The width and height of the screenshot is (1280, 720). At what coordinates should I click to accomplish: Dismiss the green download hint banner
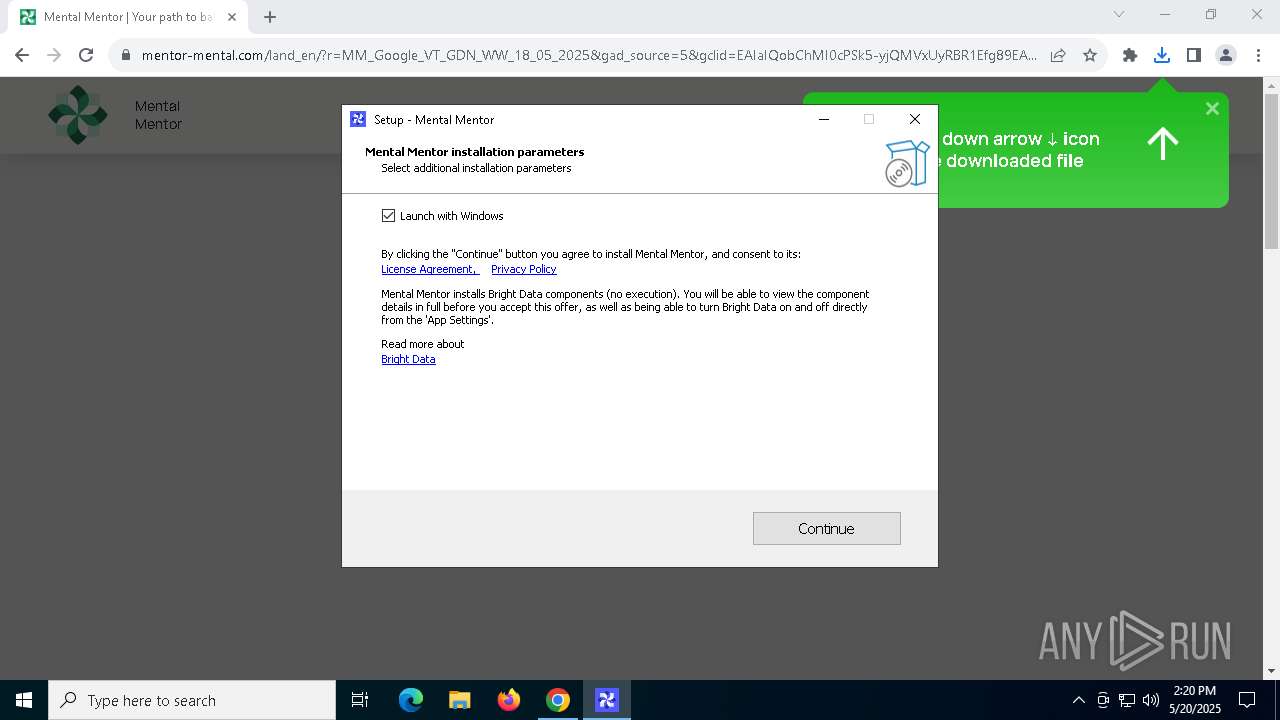tap(1212, 108)
